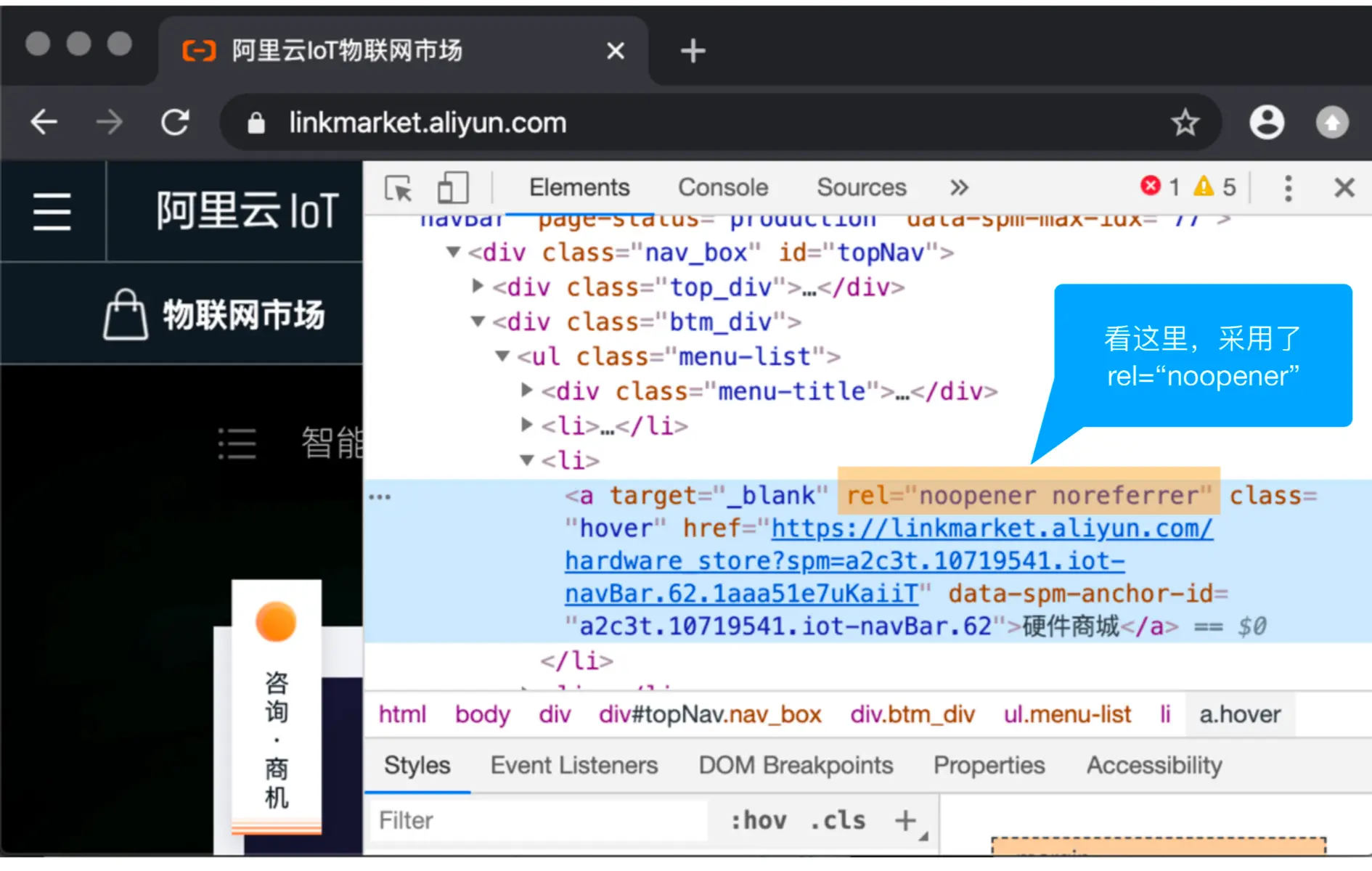Open the DOM Breakpoints sub-tab

pos(796,765)
